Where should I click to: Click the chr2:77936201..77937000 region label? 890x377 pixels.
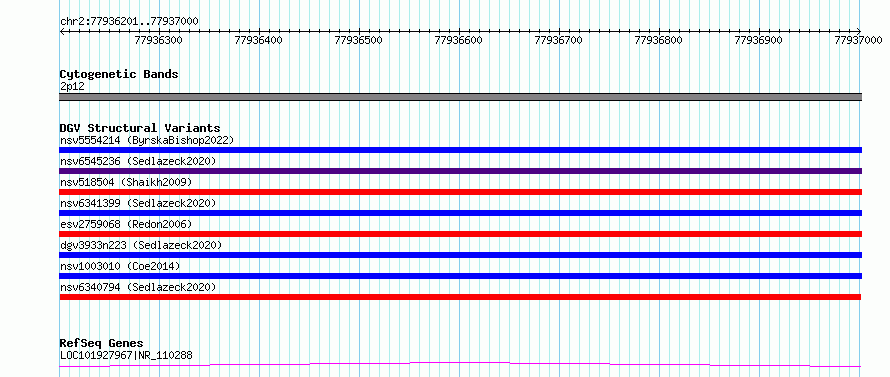tap(129, 21)
